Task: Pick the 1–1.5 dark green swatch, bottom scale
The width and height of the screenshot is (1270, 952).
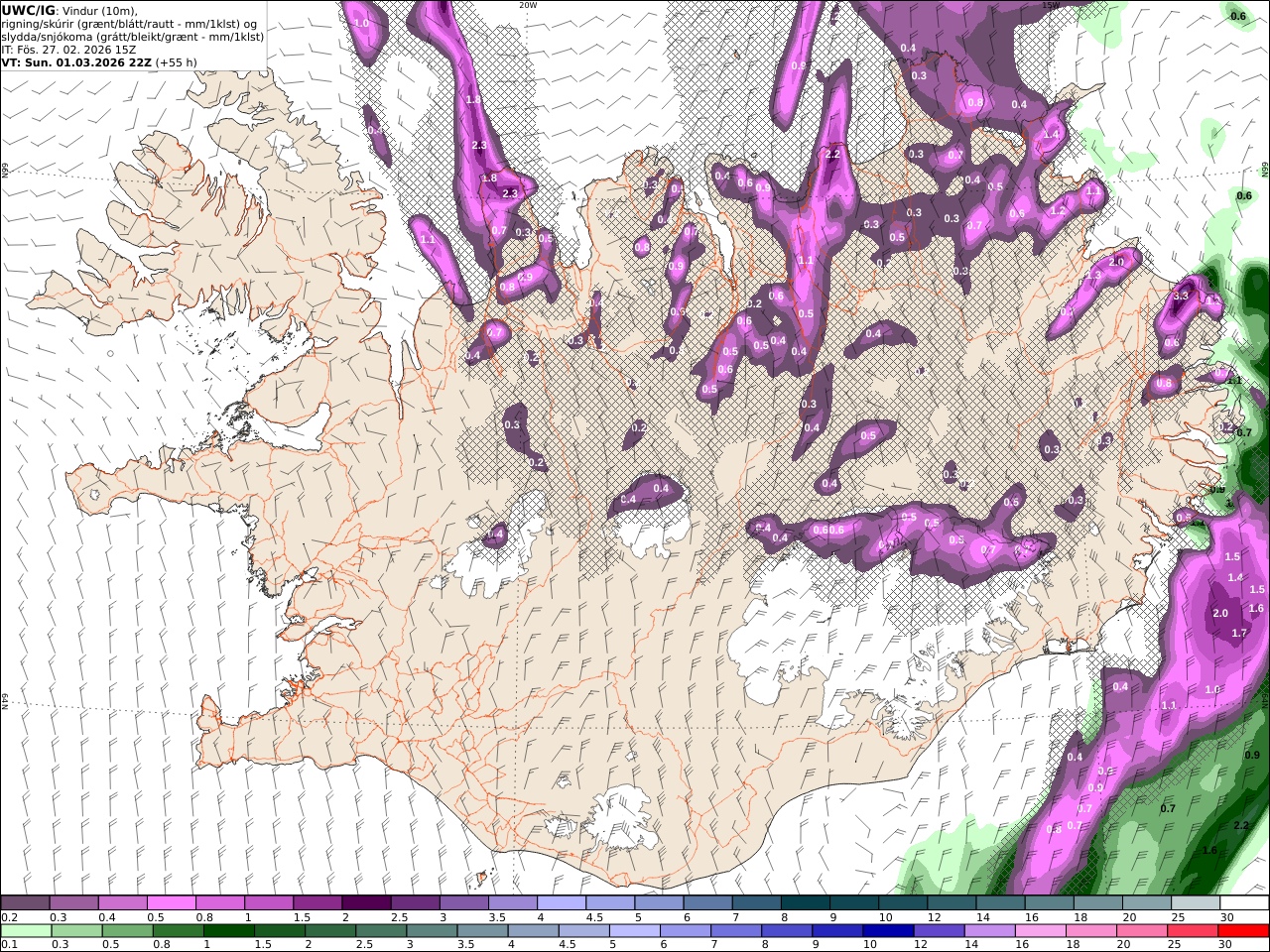Action: click(228, 931)
